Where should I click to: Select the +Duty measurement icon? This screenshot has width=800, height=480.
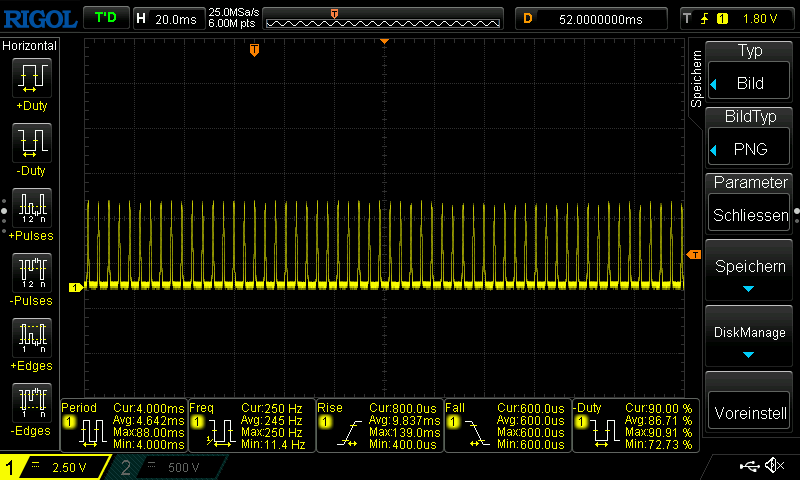[32, 78]
